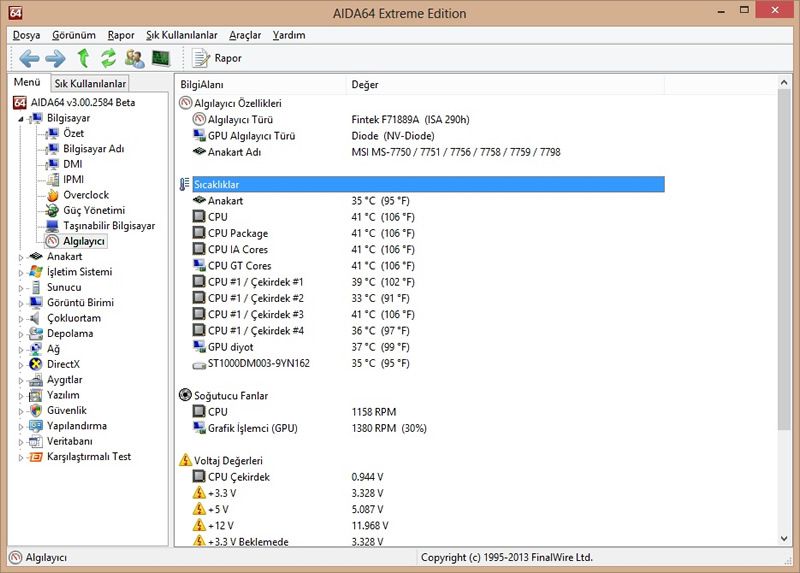The image size is (800, 573).
Task: Click the Karşılaştırmalı Test icon
Action: pos(36,457)
